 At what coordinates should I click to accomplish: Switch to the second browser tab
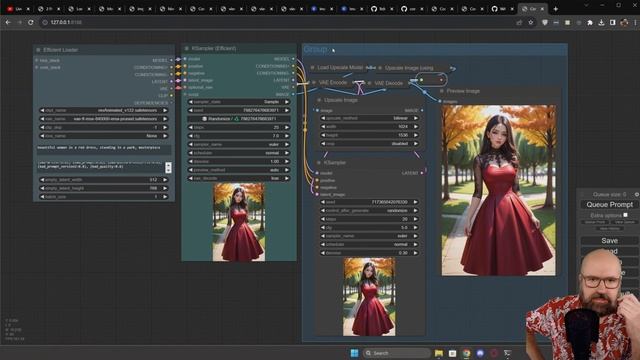(48, 9)
